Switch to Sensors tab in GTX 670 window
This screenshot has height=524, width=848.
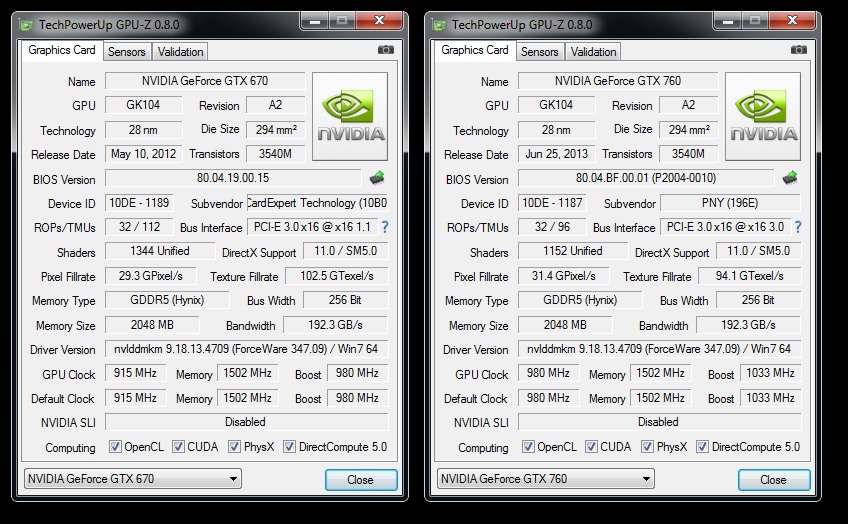tap(127, 52)
